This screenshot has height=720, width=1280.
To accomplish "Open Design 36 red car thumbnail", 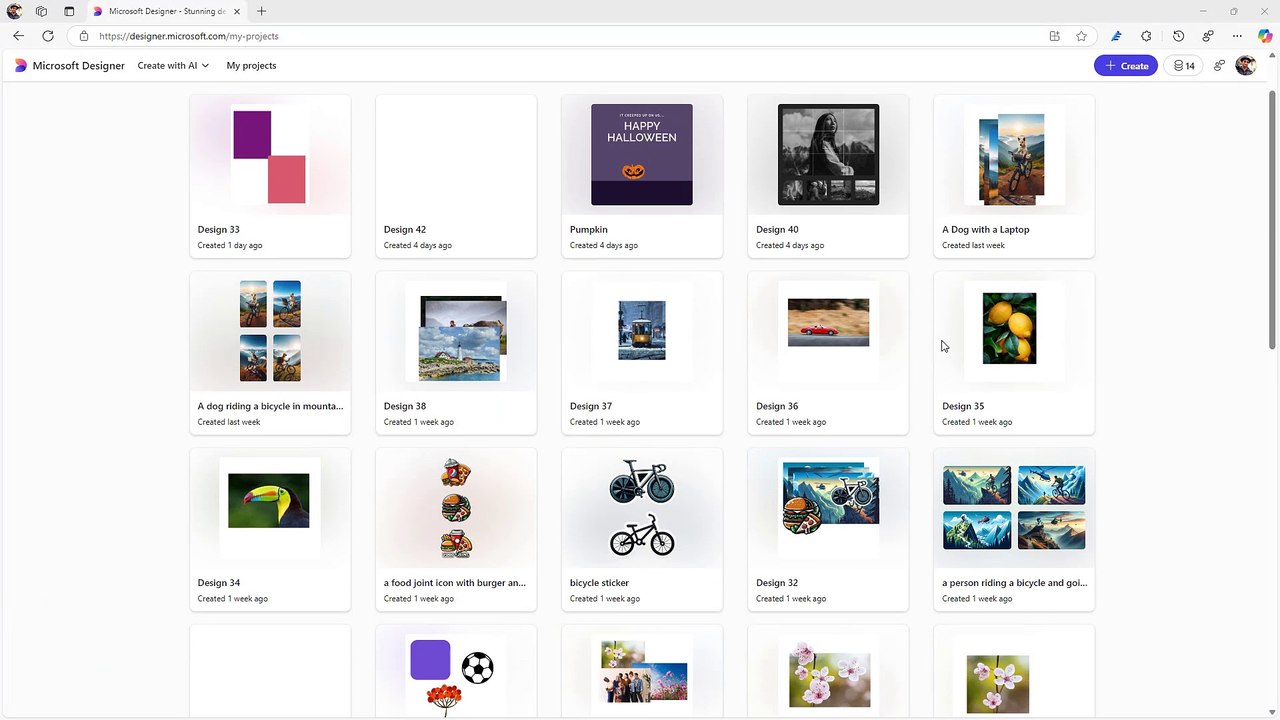I will [x=828, y=332].
